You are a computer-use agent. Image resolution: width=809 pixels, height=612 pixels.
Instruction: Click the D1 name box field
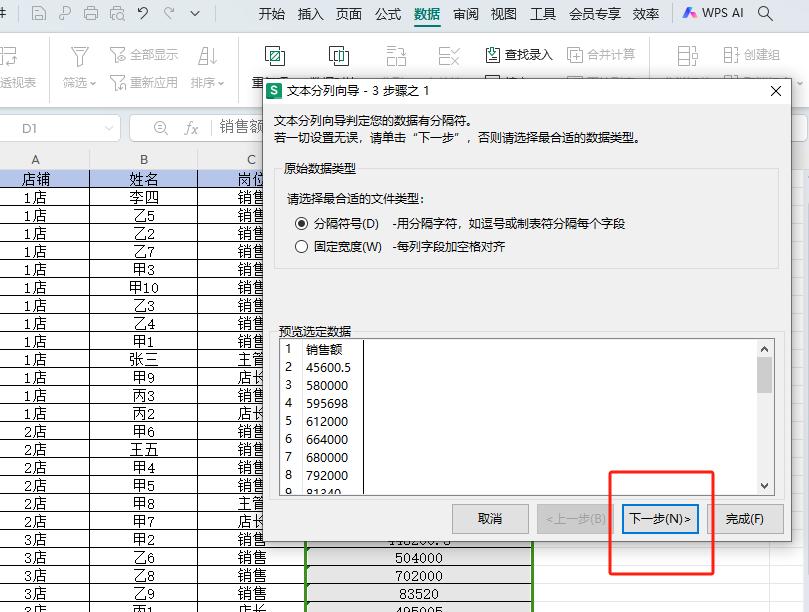tap(60, 128)
